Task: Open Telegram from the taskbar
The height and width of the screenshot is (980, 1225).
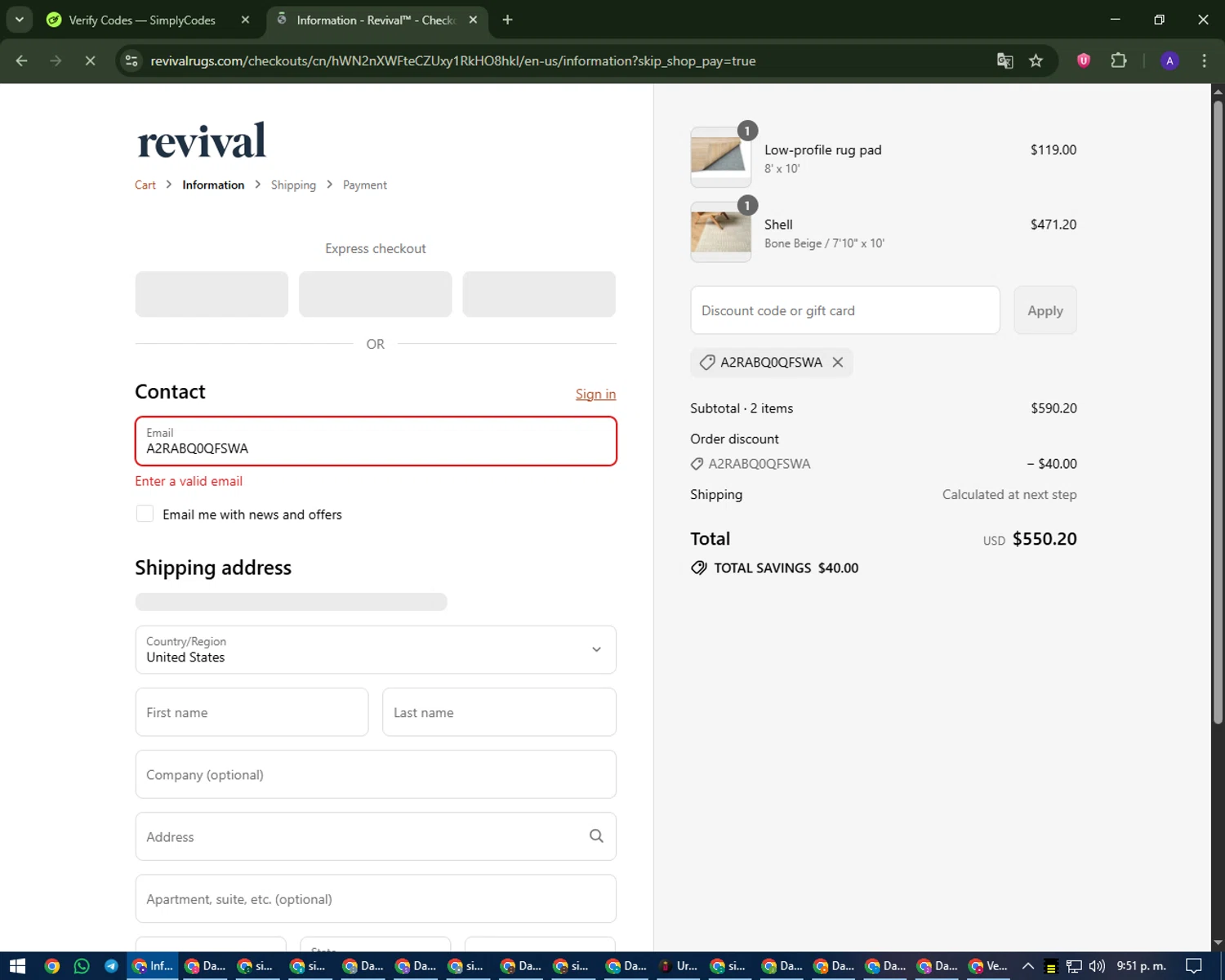Action: (x=111, y=966)
